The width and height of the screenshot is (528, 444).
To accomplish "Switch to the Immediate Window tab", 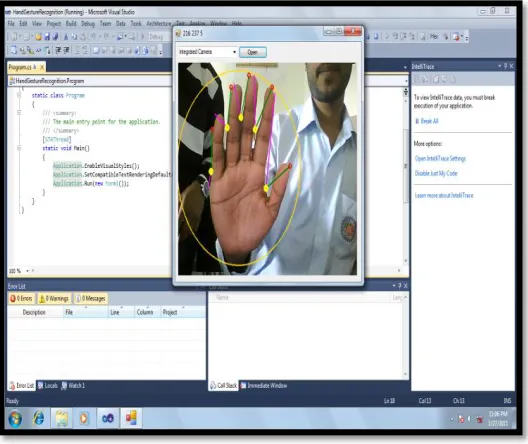I will (264, 385).
